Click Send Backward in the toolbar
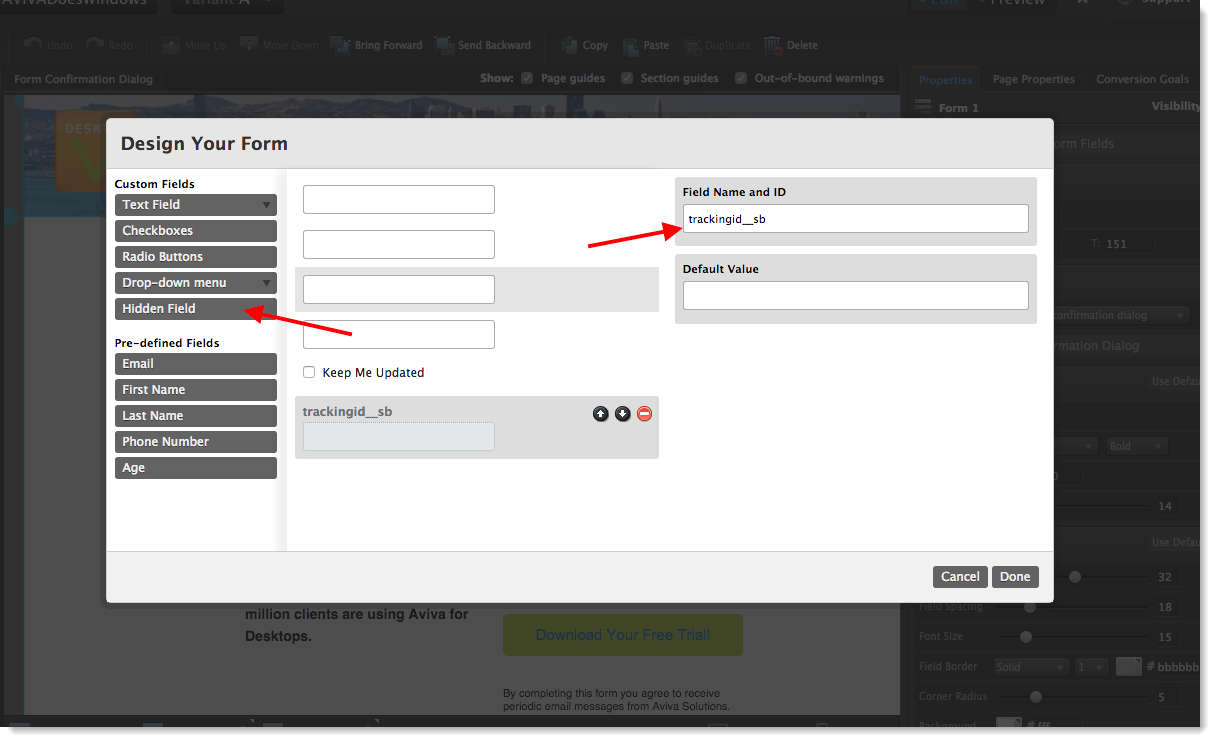This screenshot has width=1215, height=742. point(482,45)
